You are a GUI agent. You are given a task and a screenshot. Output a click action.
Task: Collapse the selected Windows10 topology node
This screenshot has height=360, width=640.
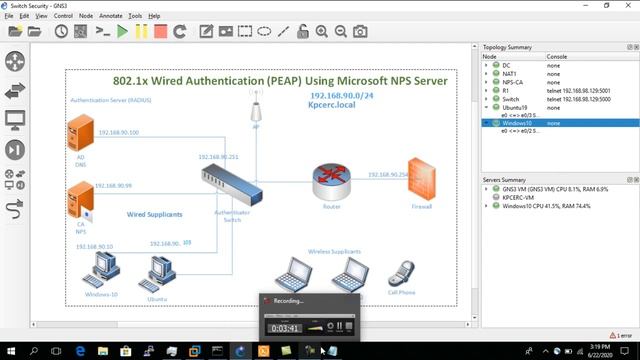(x=486, y=123)
